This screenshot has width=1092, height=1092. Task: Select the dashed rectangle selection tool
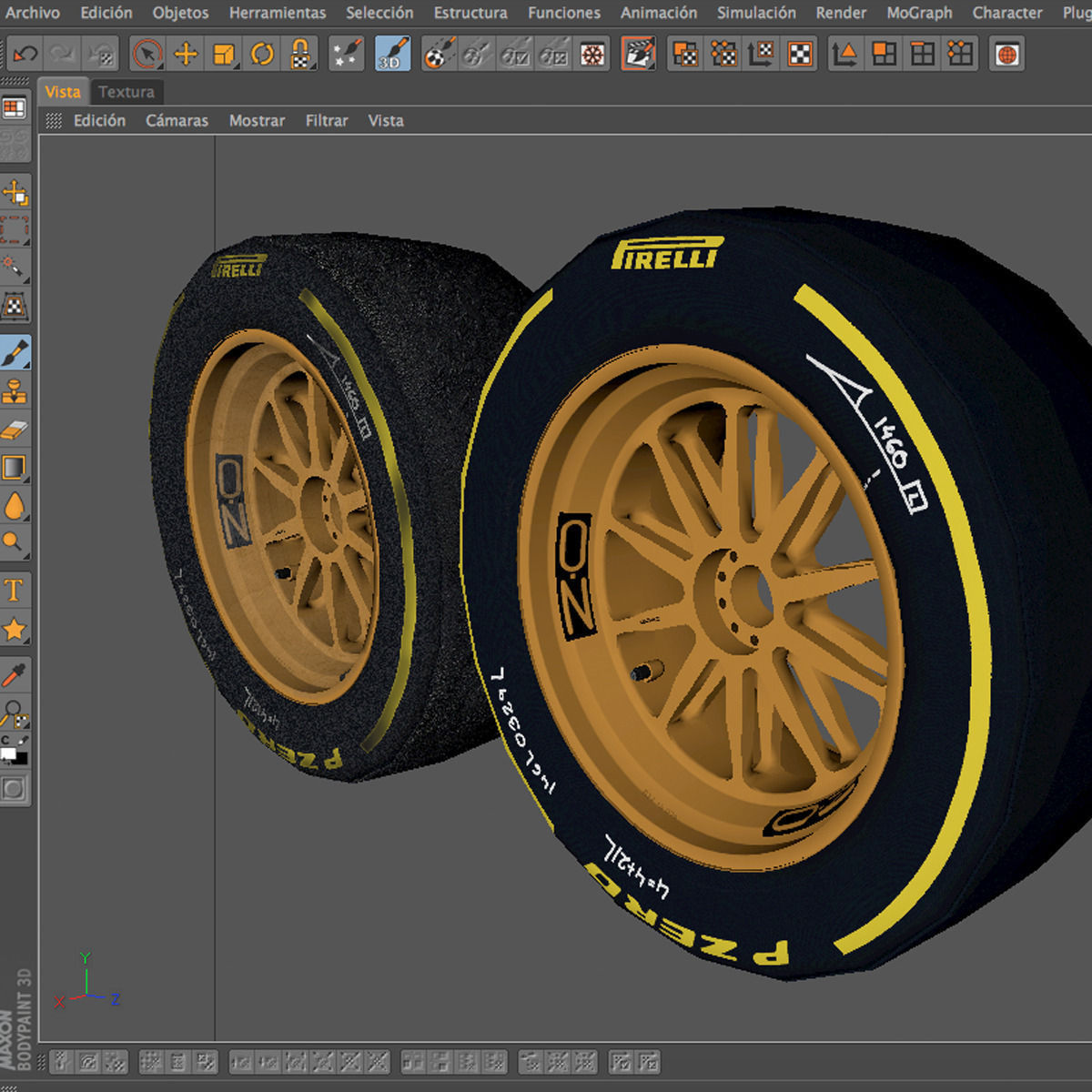(15, 229)
